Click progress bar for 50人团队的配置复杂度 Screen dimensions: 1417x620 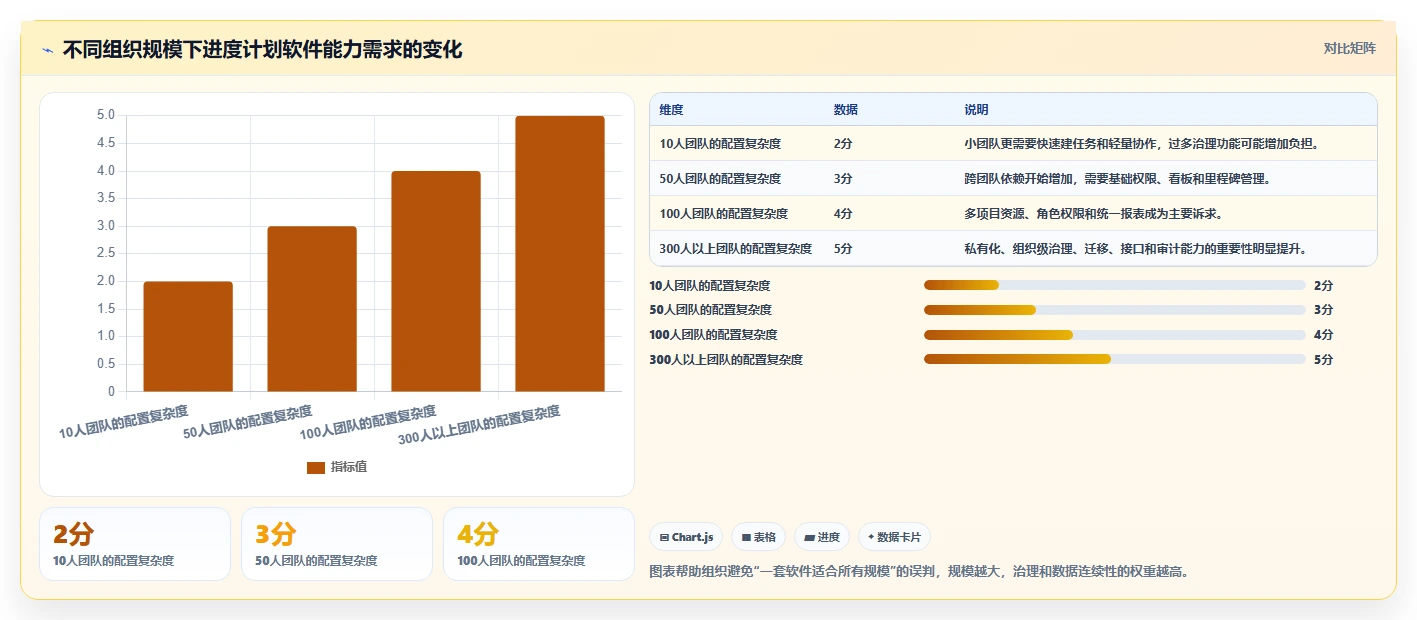(1115, 310)
